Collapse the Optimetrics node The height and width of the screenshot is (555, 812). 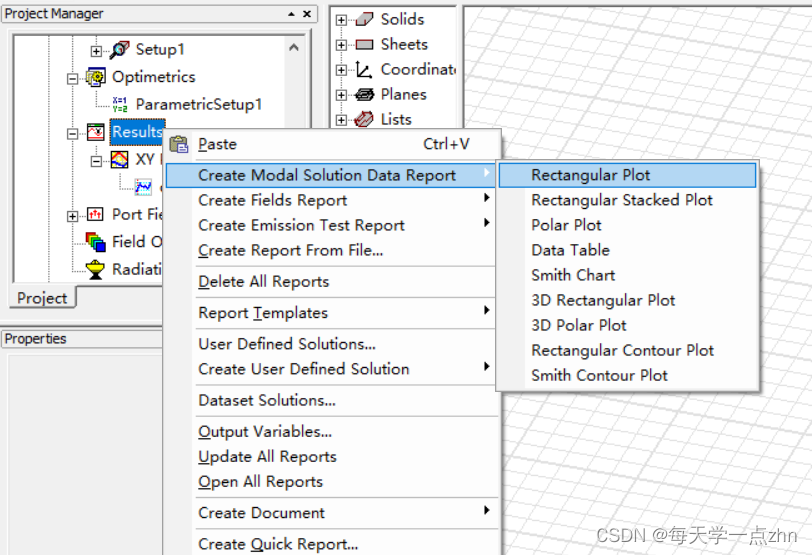pos(72,79)
